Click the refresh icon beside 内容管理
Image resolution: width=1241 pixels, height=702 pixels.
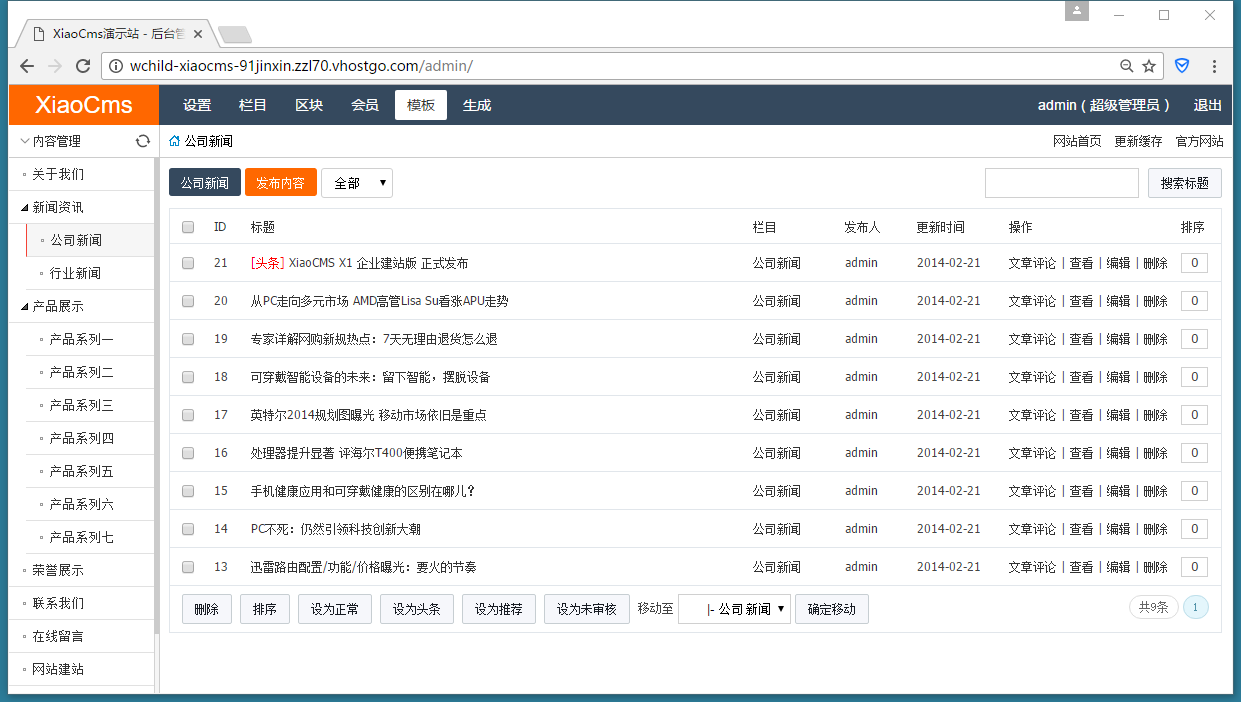coord(143,141)
